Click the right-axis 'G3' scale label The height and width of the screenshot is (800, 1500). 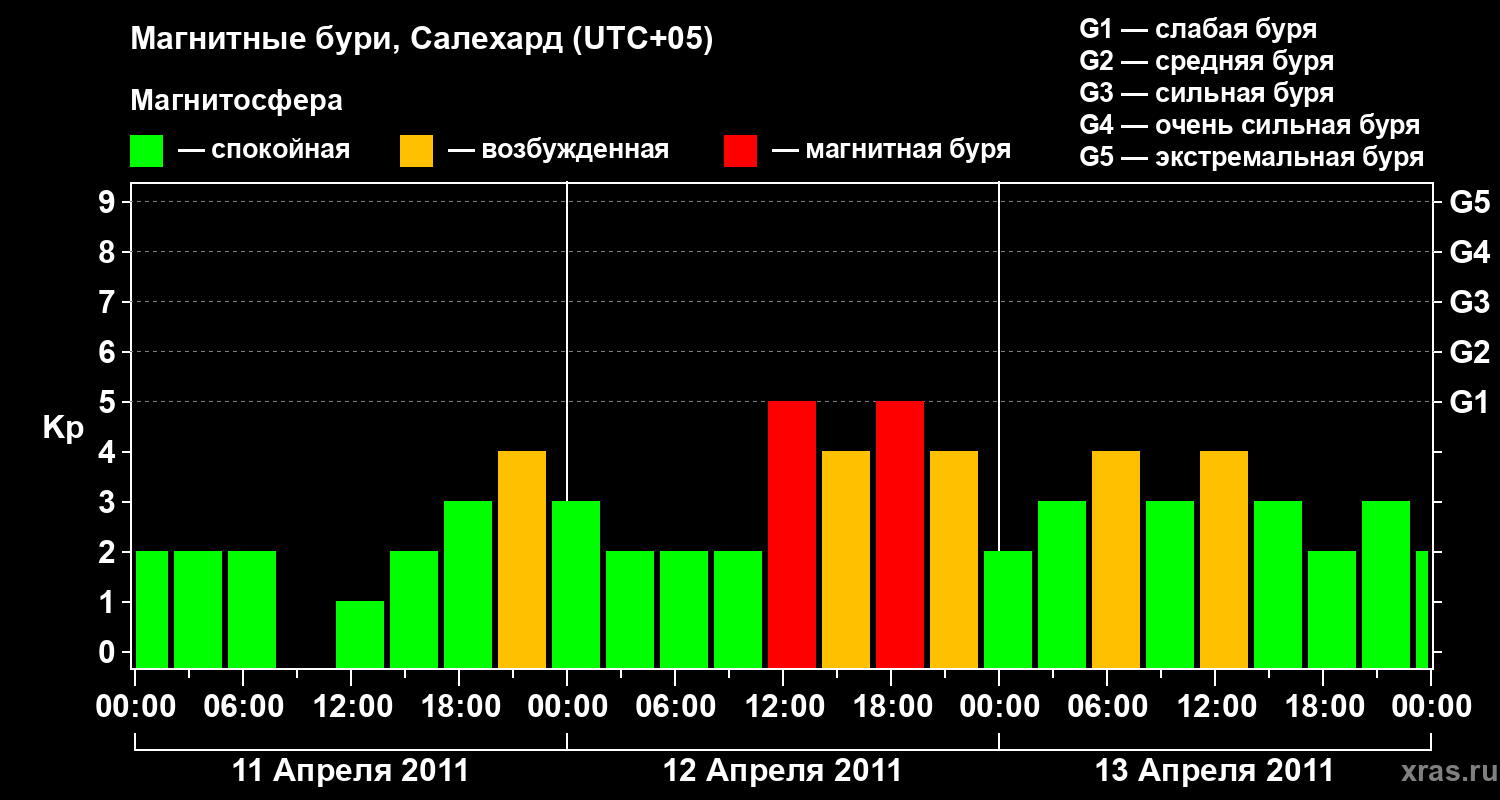1469,302
